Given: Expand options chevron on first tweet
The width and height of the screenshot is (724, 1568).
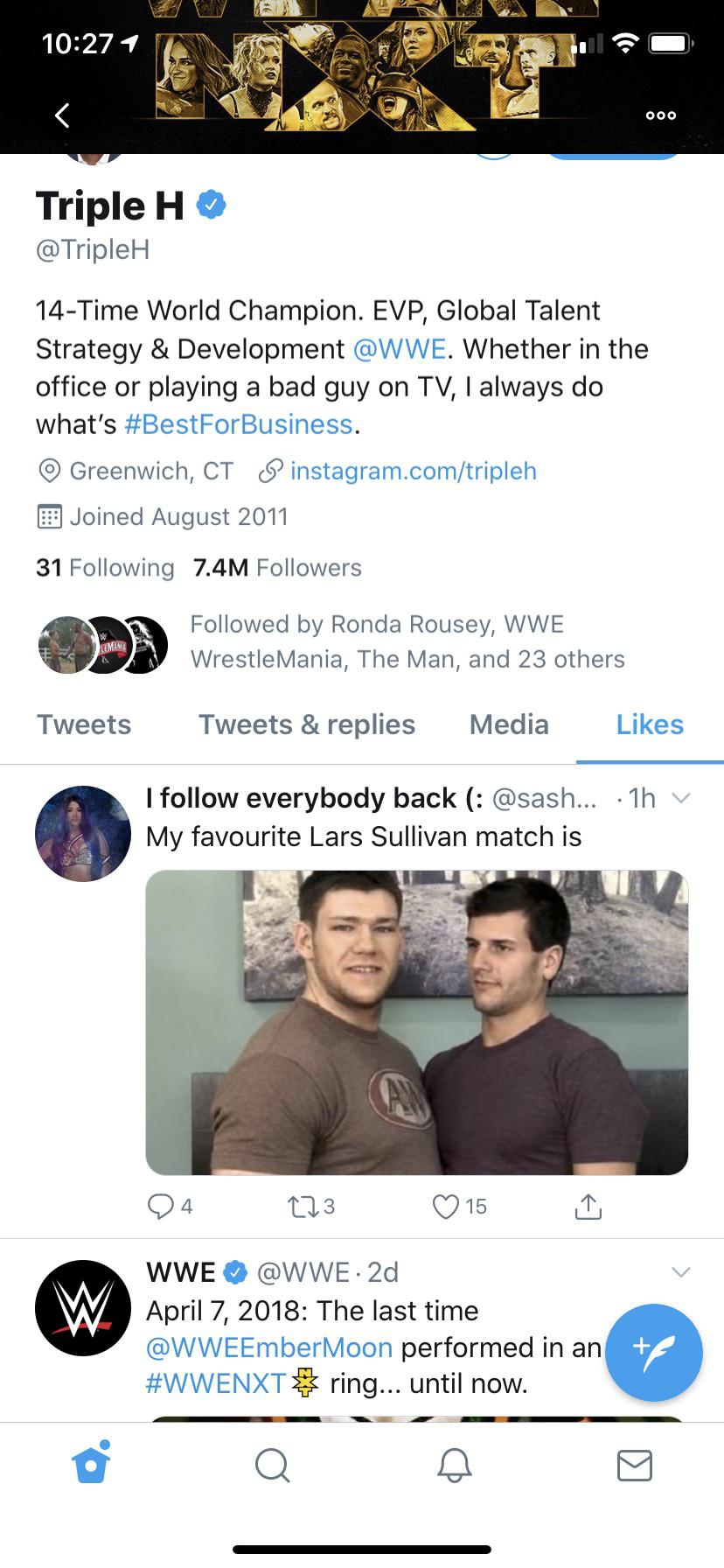Looking at the screenshot, I should click(680, 798).
